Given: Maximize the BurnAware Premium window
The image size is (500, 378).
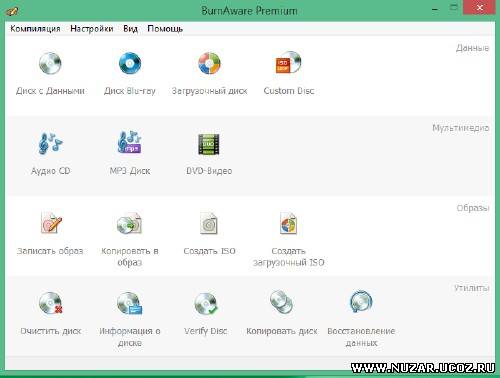Looking at the screenshot, I should click(454, 7).
